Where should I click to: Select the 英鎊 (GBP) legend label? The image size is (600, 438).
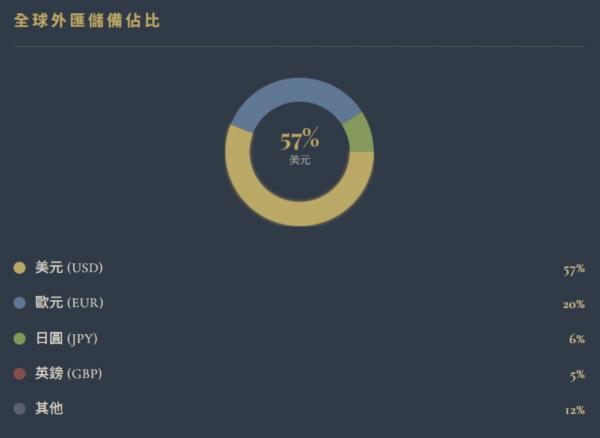tap(69, 374)
